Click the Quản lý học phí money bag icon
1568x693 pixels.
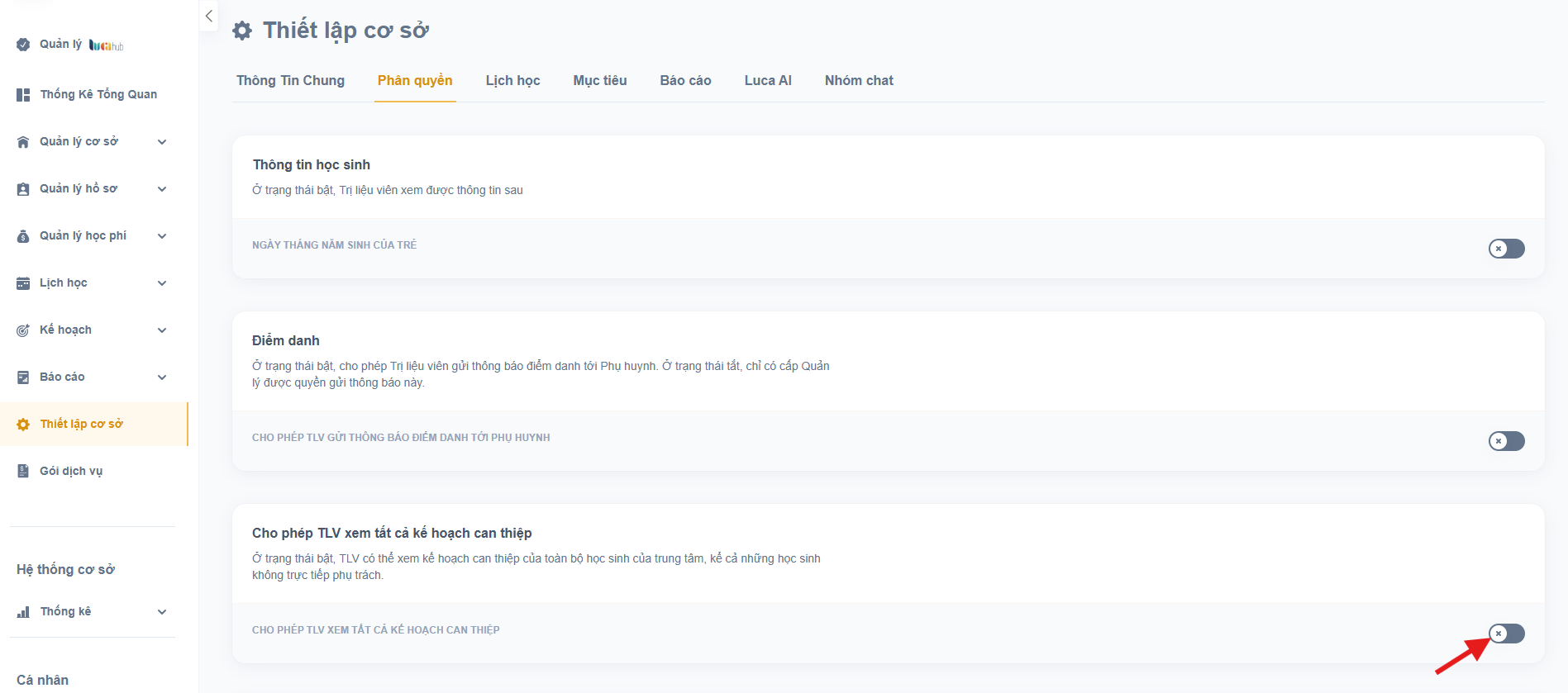point(23,236)
